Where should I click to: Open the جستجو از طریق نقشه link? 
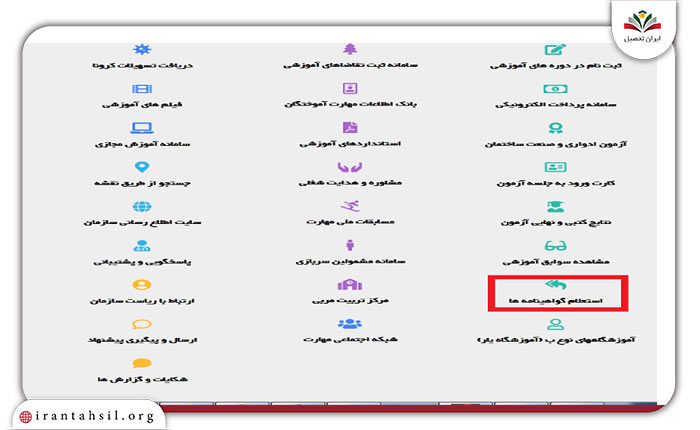[142, 183]
